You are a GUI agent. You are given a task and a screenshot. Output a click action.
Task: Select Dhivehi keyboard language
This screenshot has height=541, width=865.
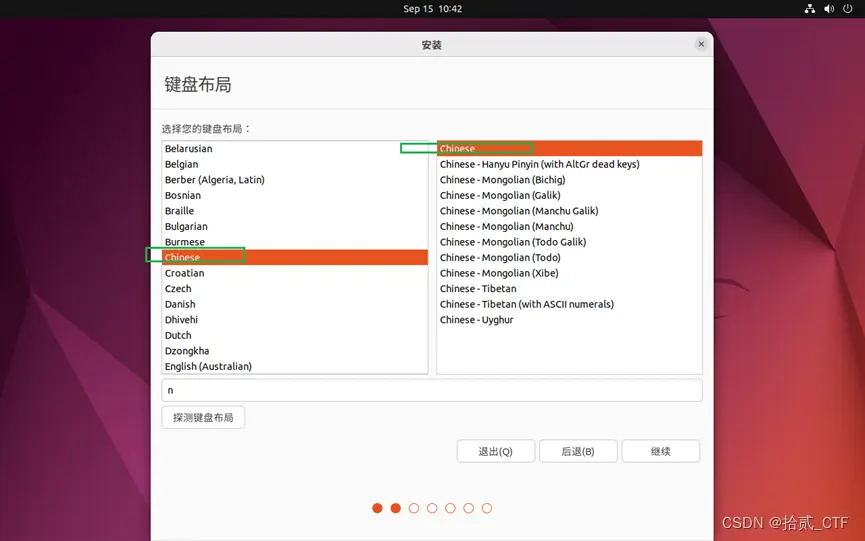295,319
